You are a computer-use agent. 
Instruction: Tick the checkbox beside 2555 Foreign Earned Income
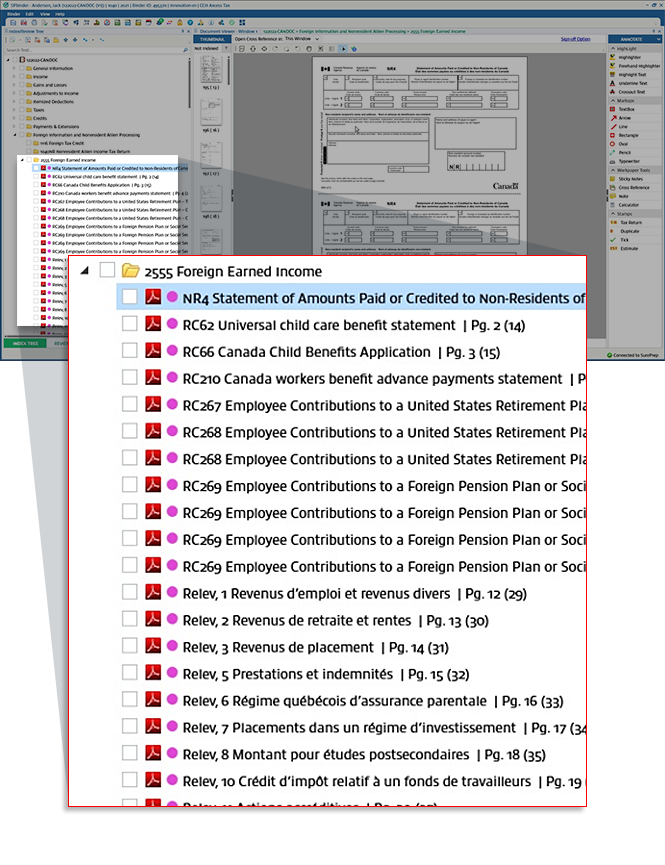click(107, 271)
